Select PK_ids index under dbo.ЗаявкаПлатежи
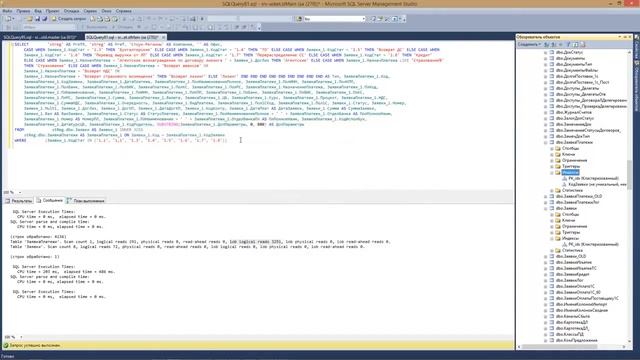This screenshot has height=360, width=640. [x=593, y=178]
